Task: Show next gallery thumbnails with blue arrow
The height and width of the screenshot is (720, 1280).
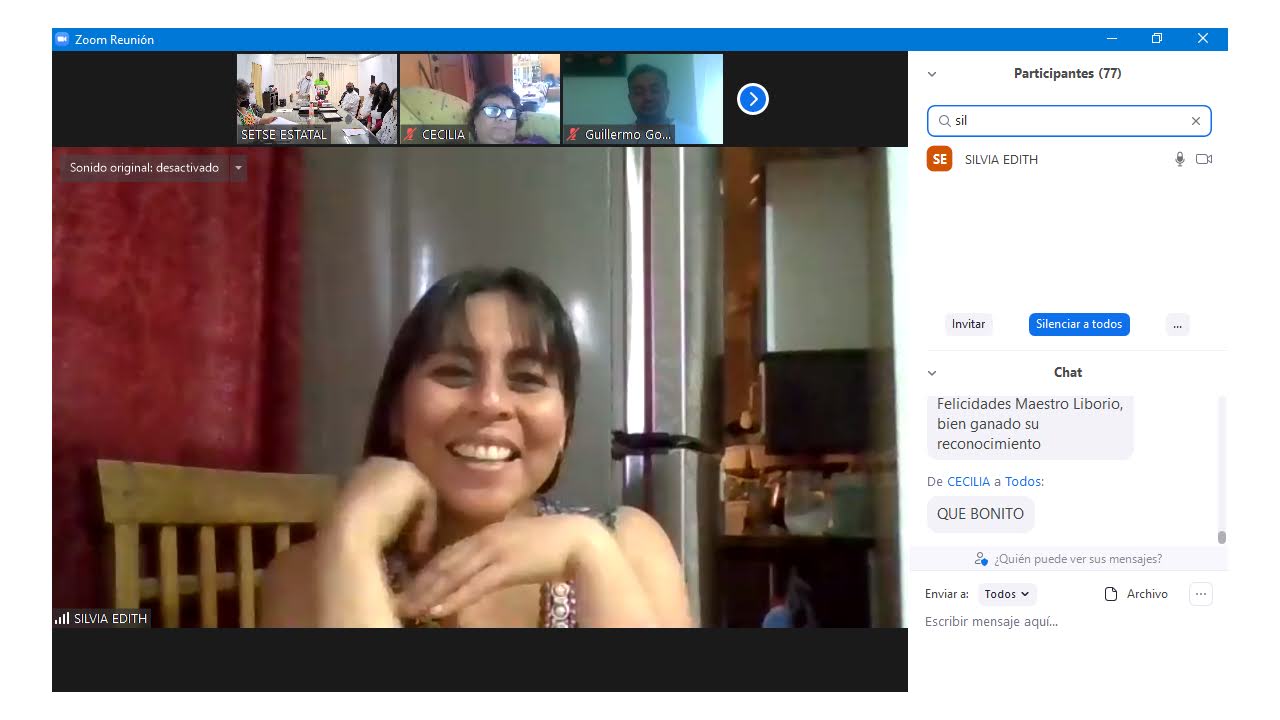Action: [753, 99]
